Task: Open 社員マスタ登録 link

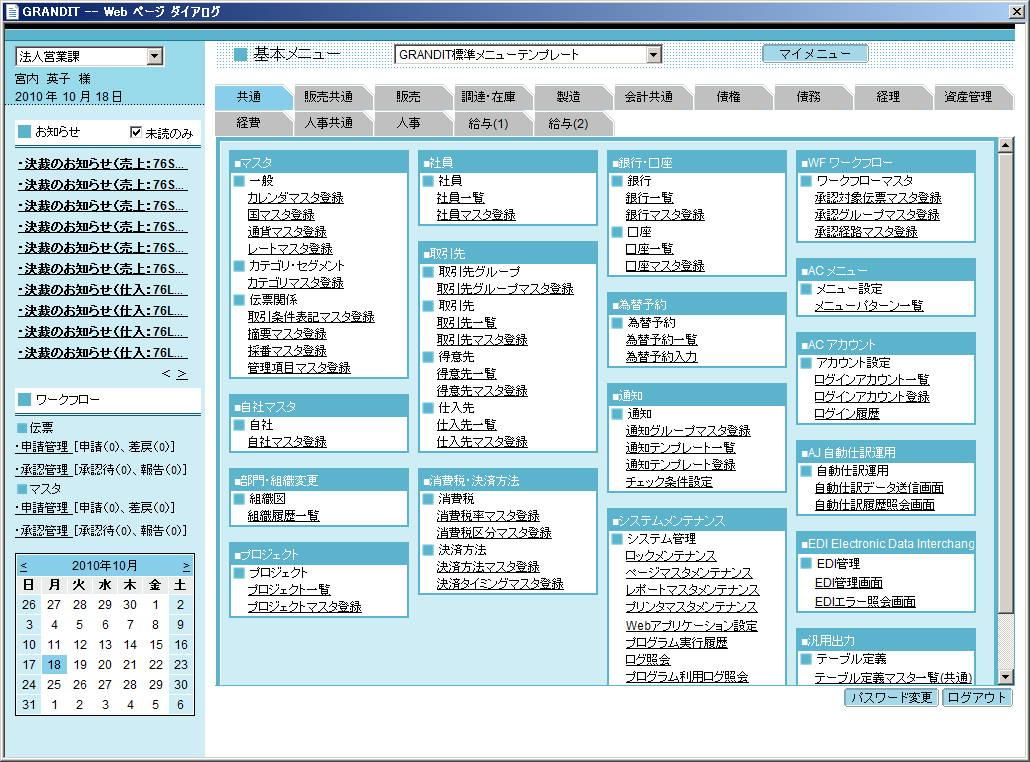Action: [476, 215]
